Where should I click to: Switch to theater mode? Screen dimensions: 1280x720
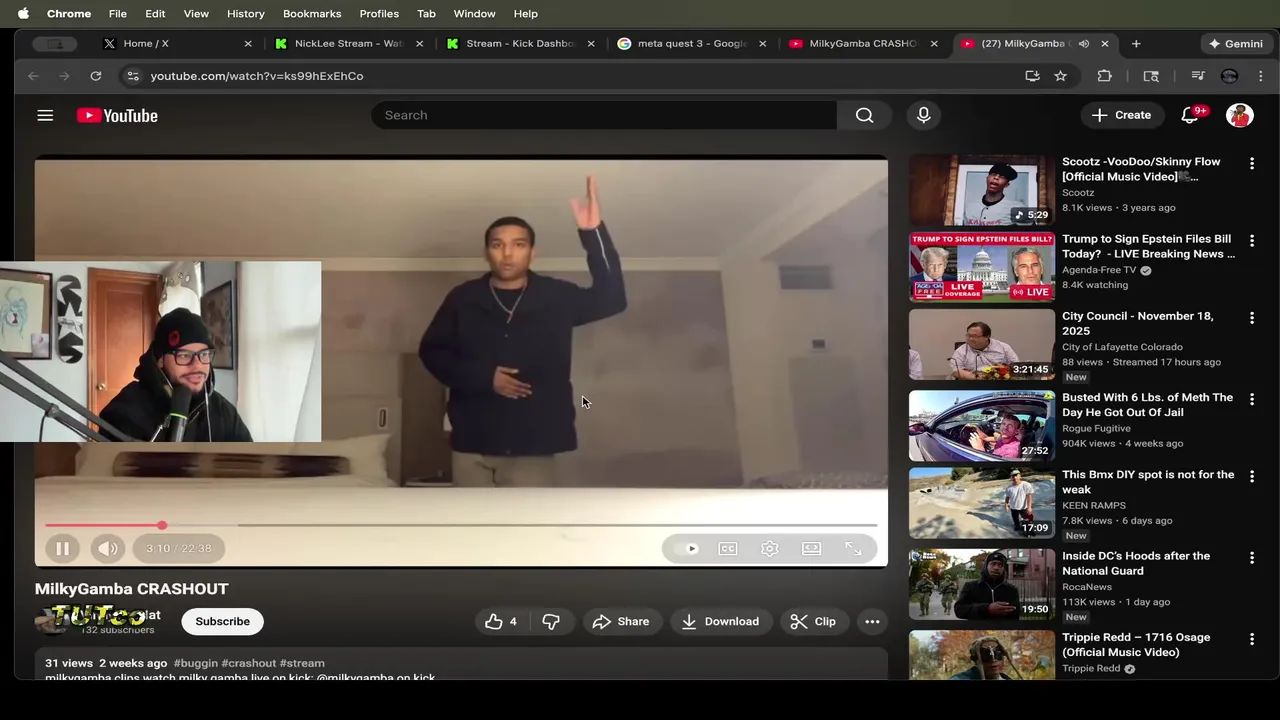tap(811, 548)
